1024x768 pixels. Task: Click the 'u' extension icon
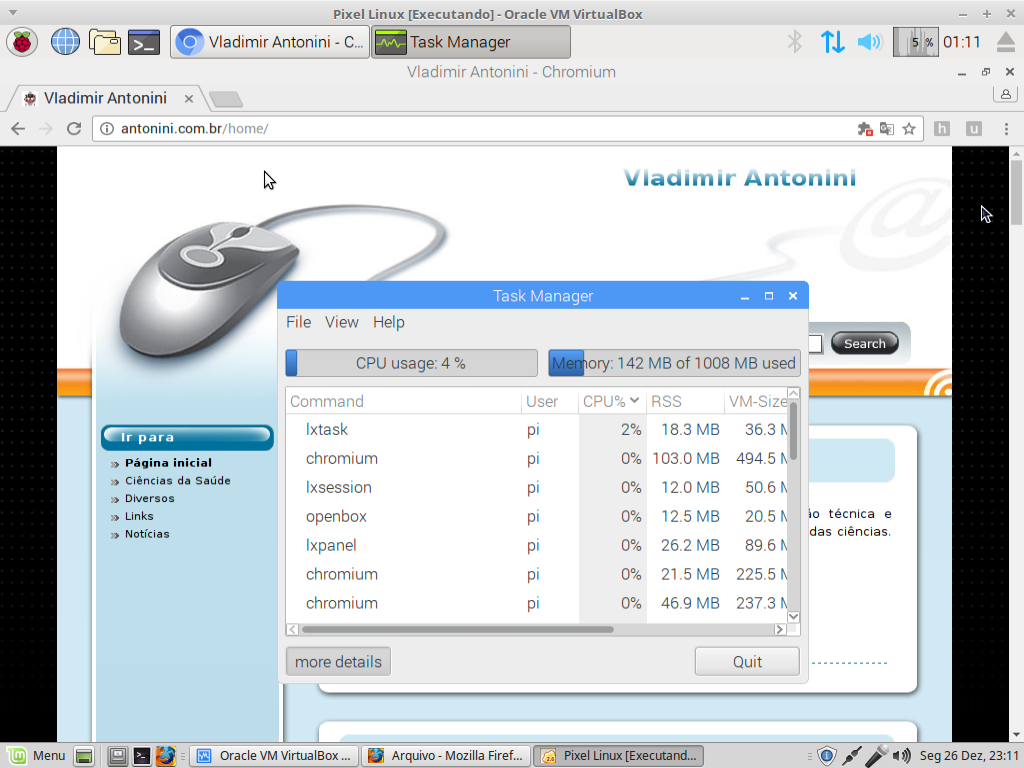click(x=974, y=129)
